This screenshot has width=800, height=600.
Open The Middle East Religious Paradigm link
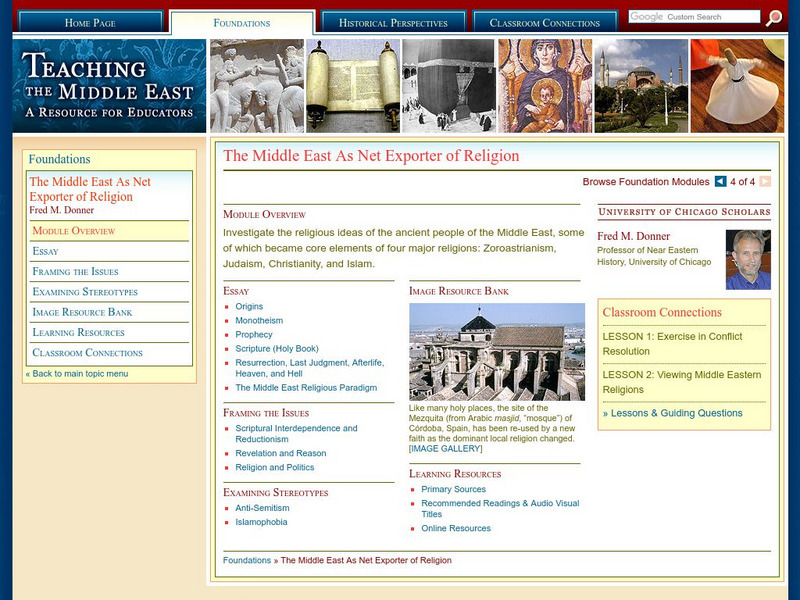coord(306,388)
